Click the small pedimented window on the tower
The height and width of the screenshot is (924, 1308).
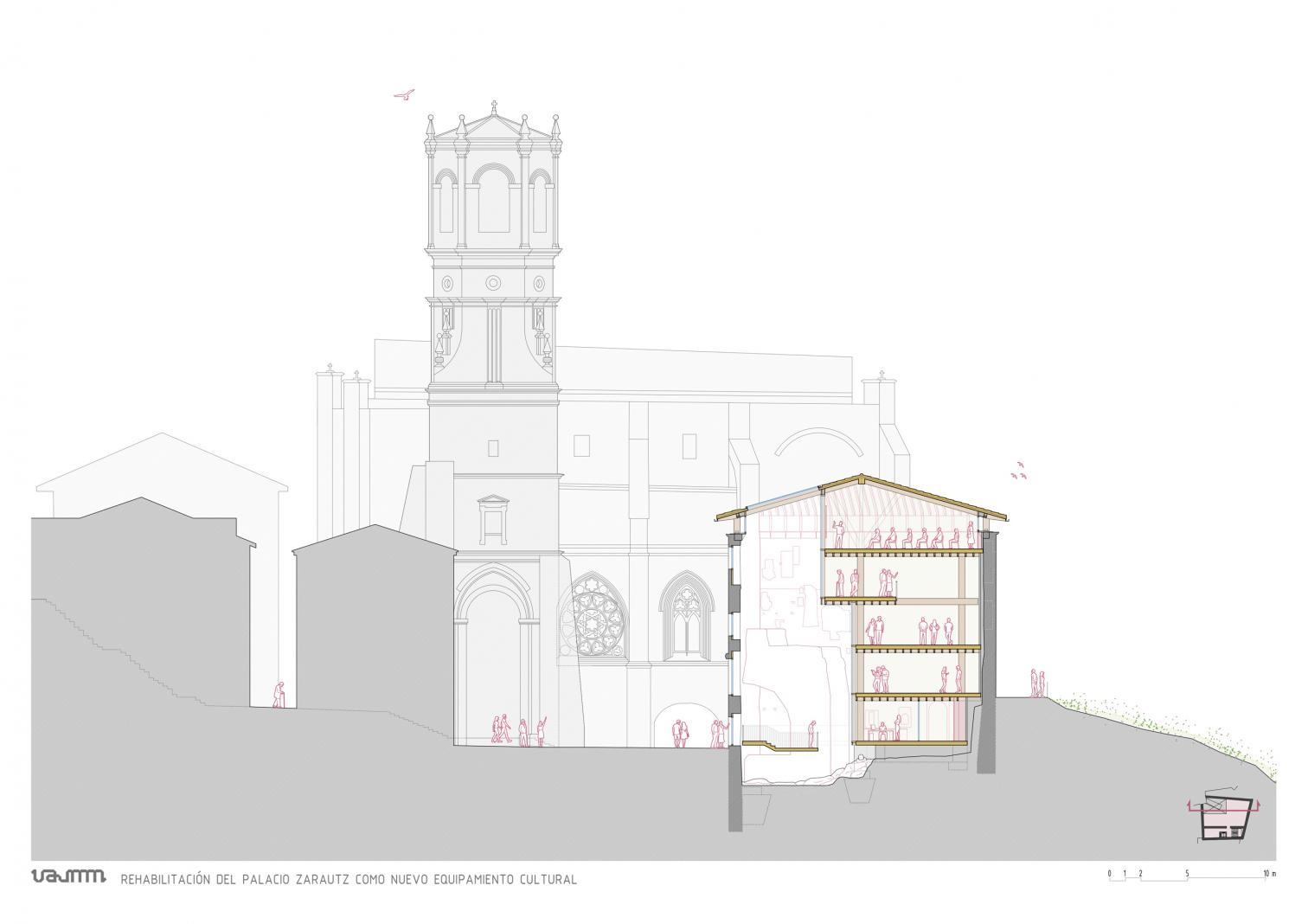coord(491,518)
